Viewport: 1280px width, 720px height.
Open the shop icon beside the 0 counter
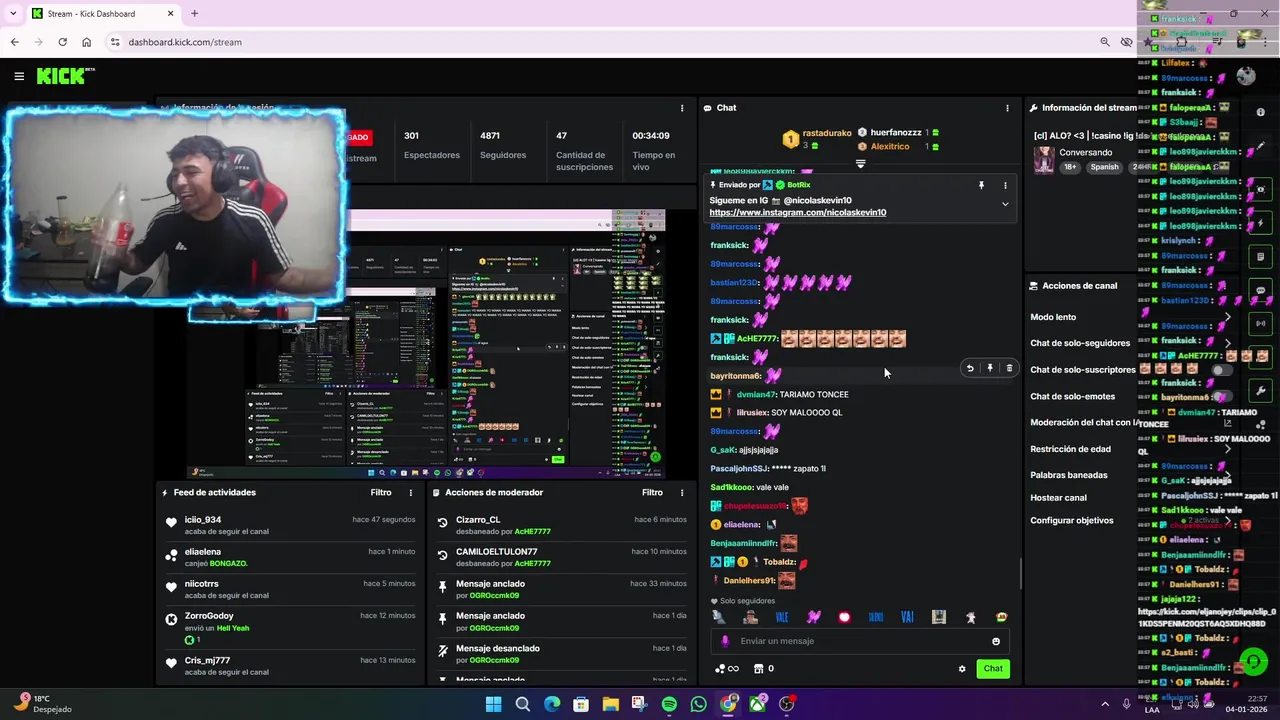758,669
